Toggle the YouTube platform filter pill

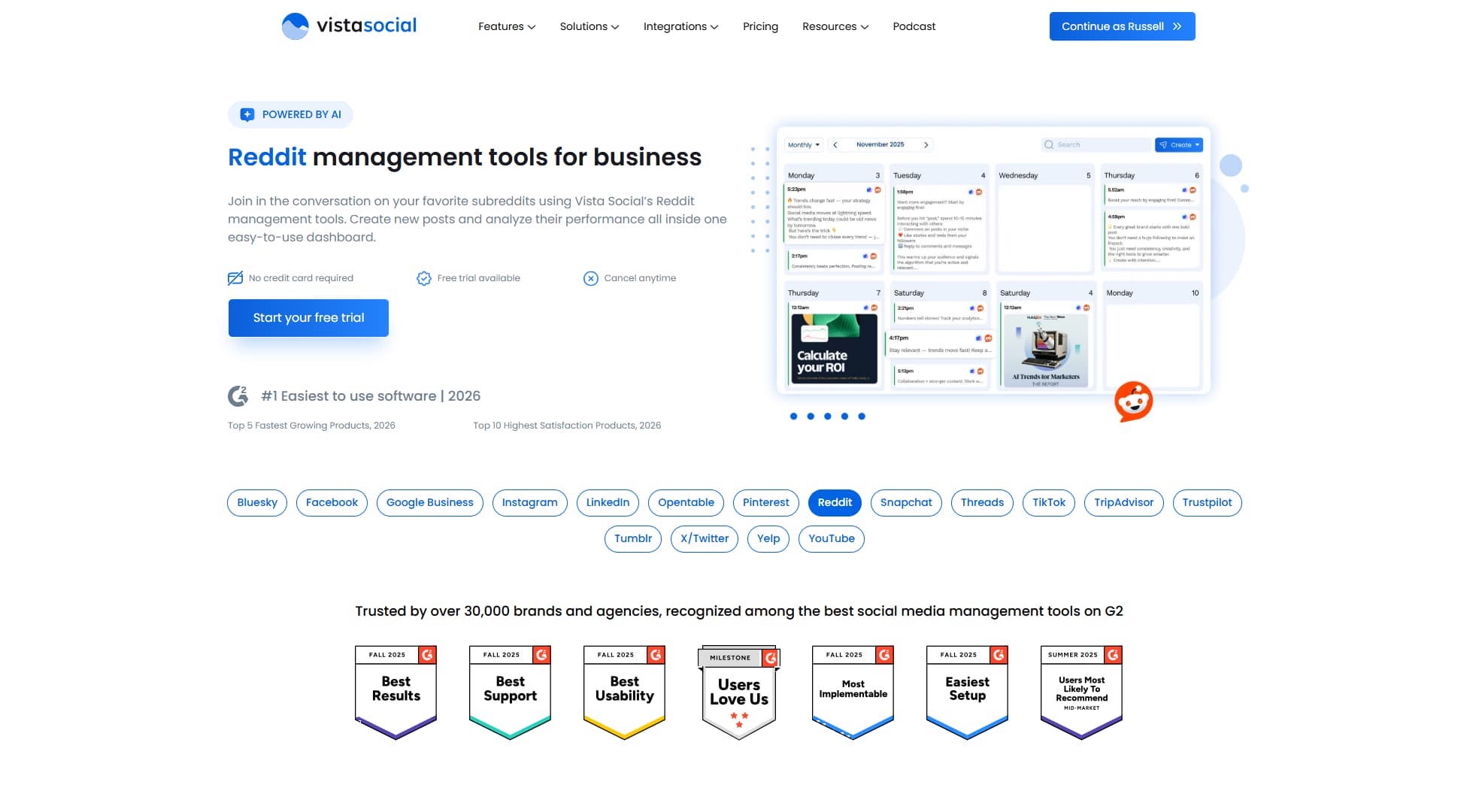point(831,538)
